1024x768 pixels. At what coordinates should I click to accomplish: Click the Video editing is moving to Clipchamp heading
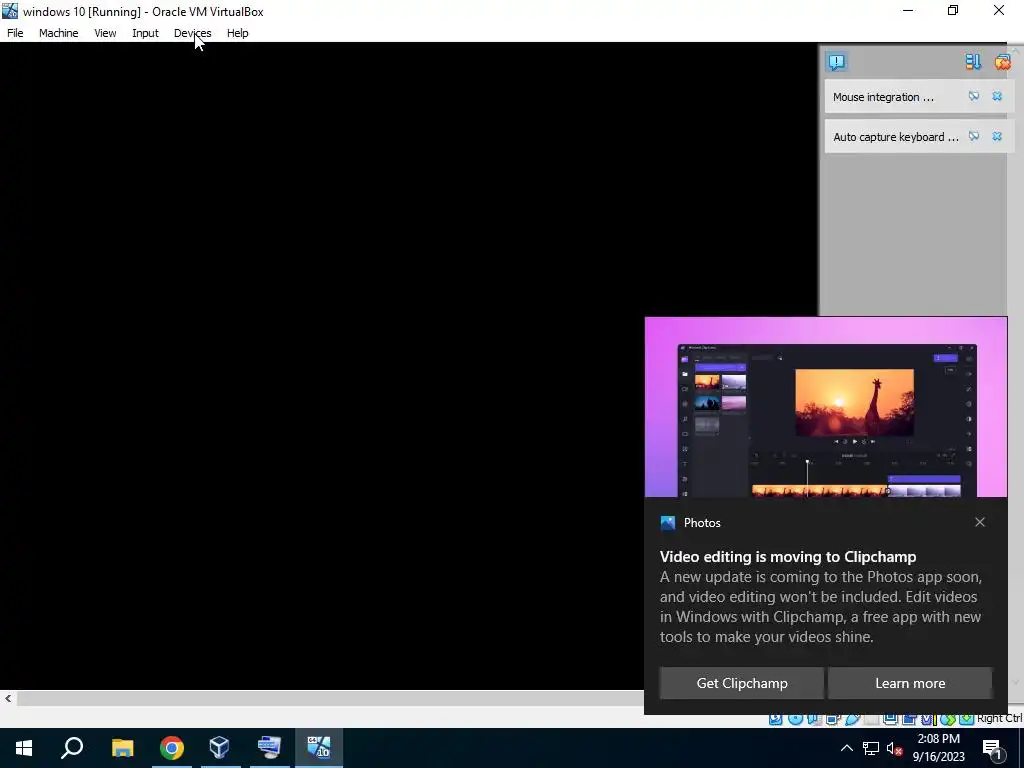(x=788, y=556)
